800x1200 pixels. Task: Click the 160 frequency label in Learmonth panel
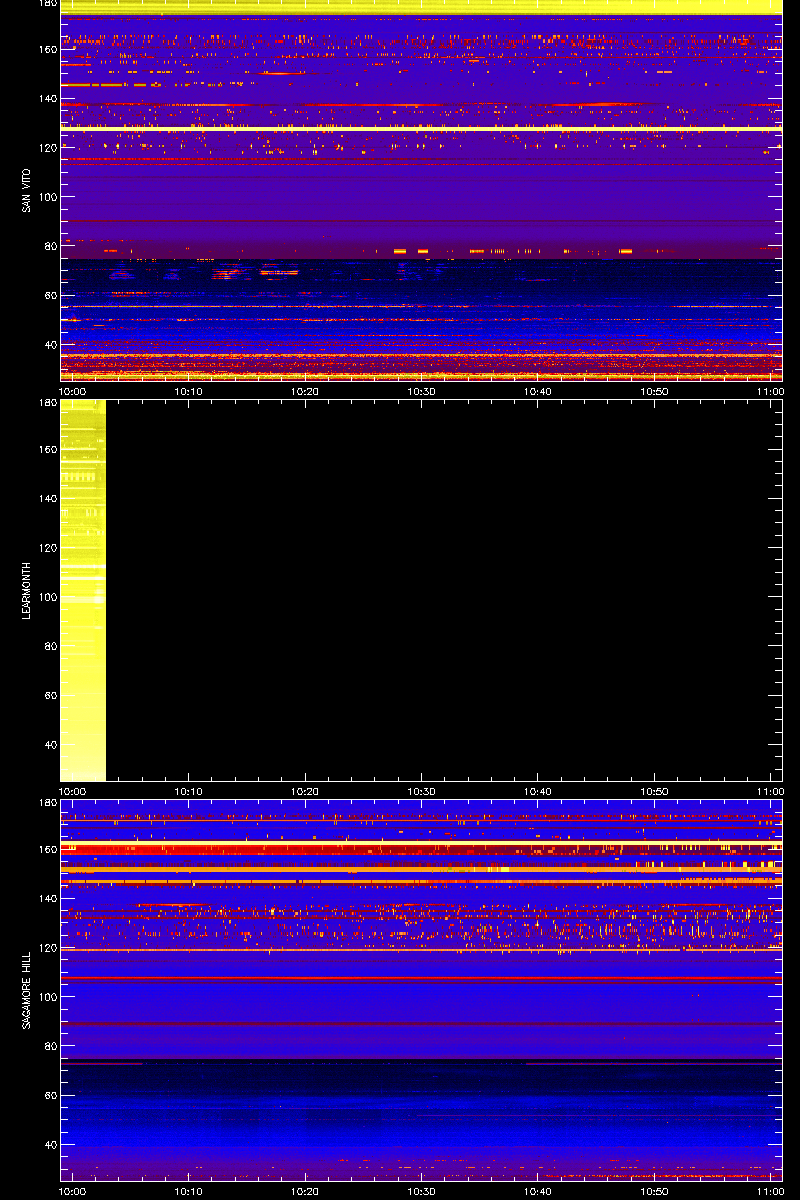pos(47,449)
